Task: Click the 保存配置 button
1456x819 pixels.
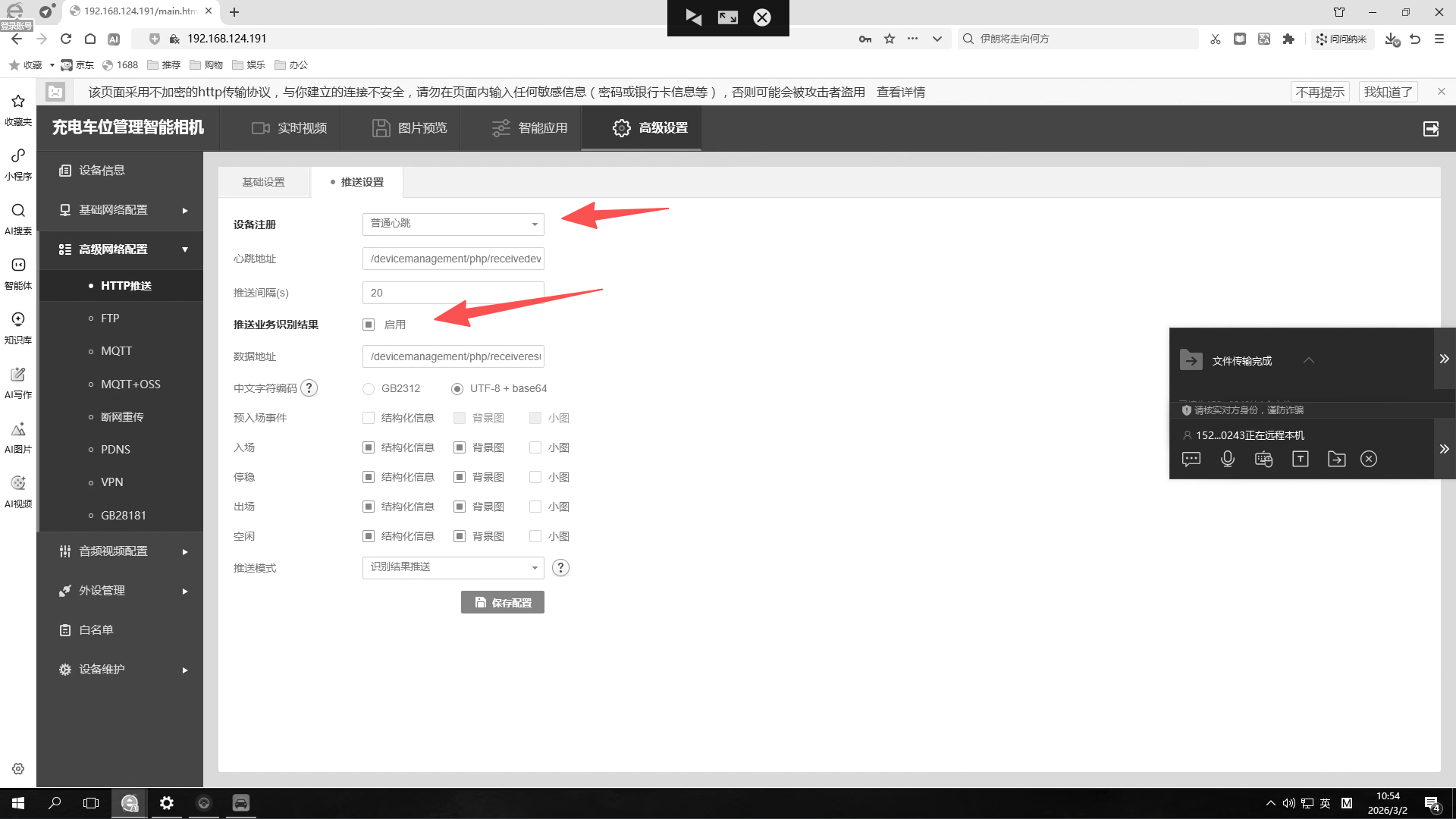Action: tap(503, 602)
